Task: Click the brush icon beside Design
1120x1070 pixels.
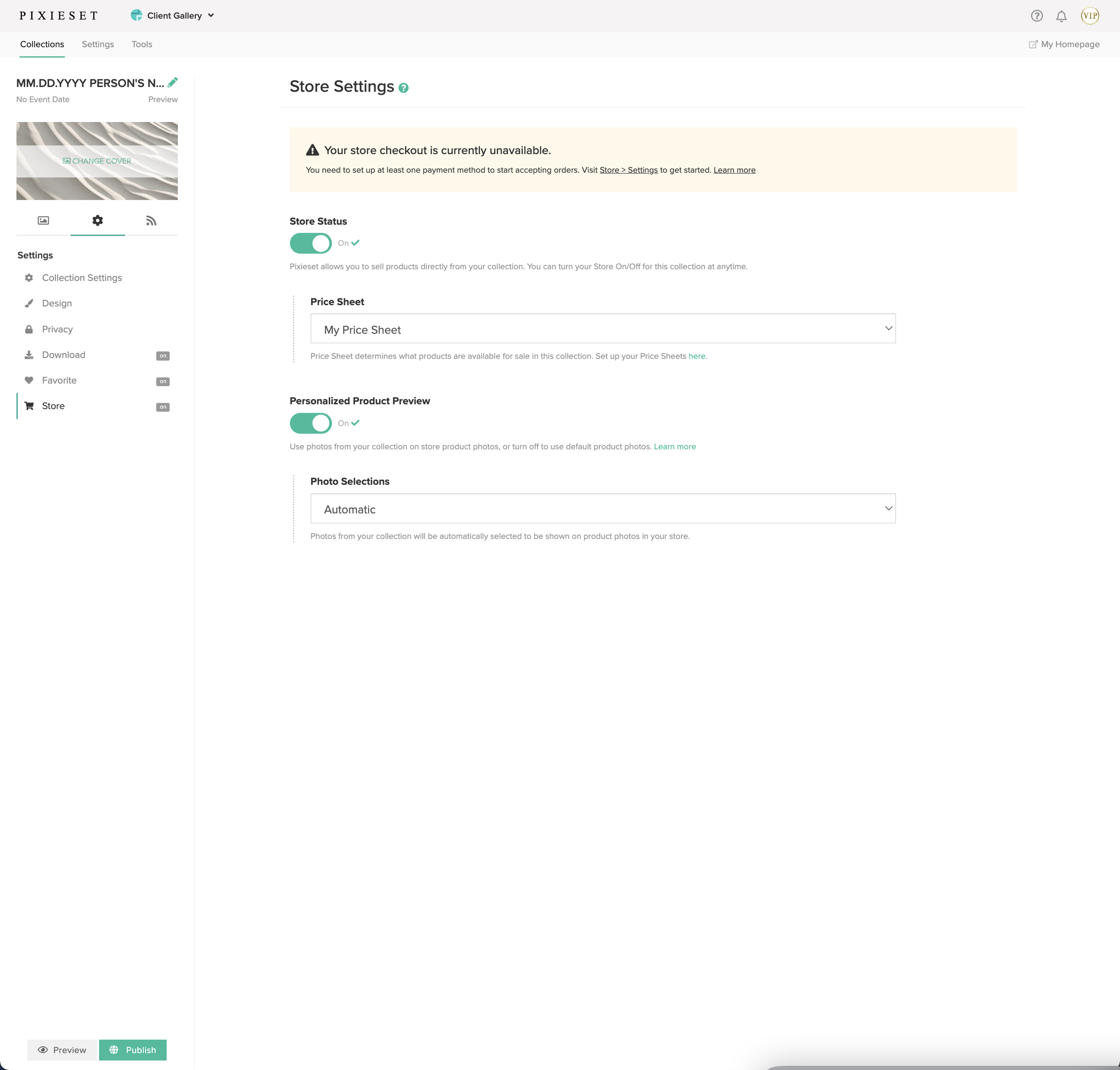Action: (x=29, y=303)
